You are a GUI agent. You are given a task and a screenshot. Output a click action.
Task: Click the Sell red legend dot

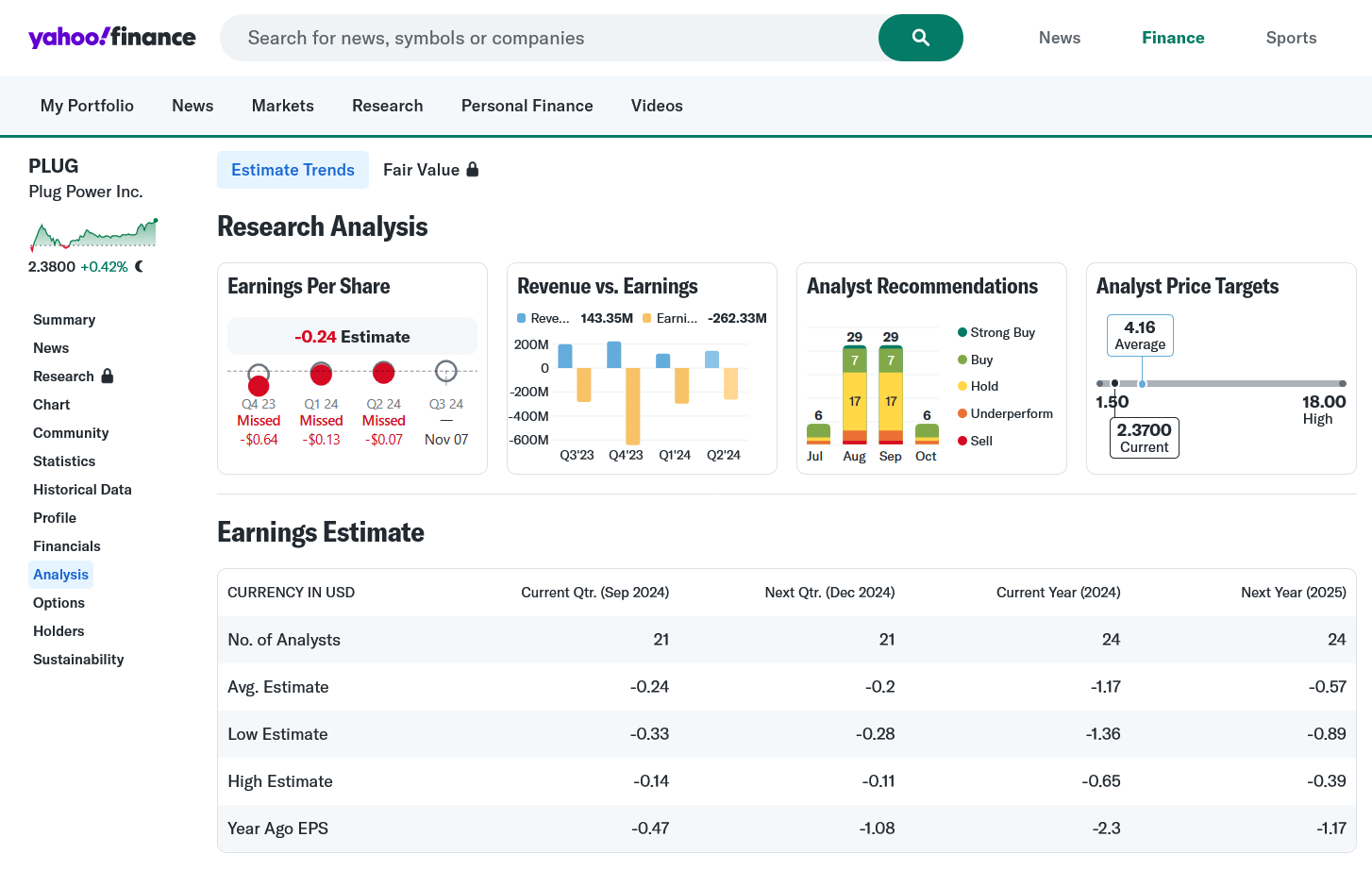(x=962, y=441)
